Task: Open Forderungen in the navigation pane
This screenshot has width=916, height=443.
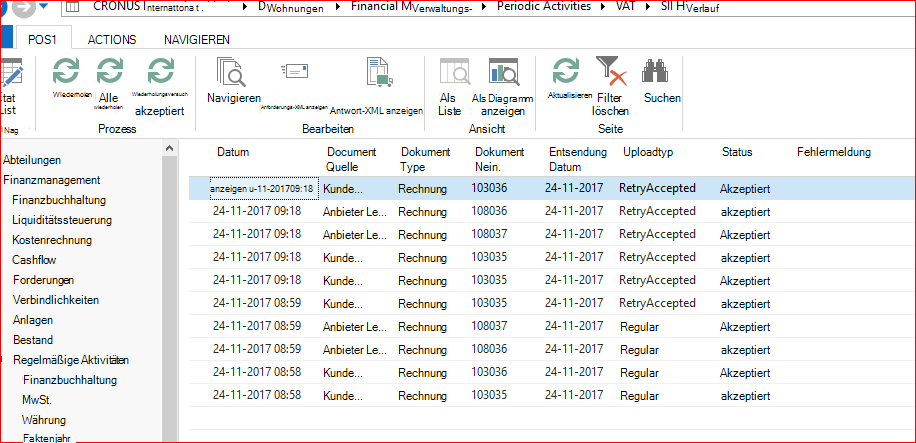Action: pyautogui.click(x=43, y=280)
